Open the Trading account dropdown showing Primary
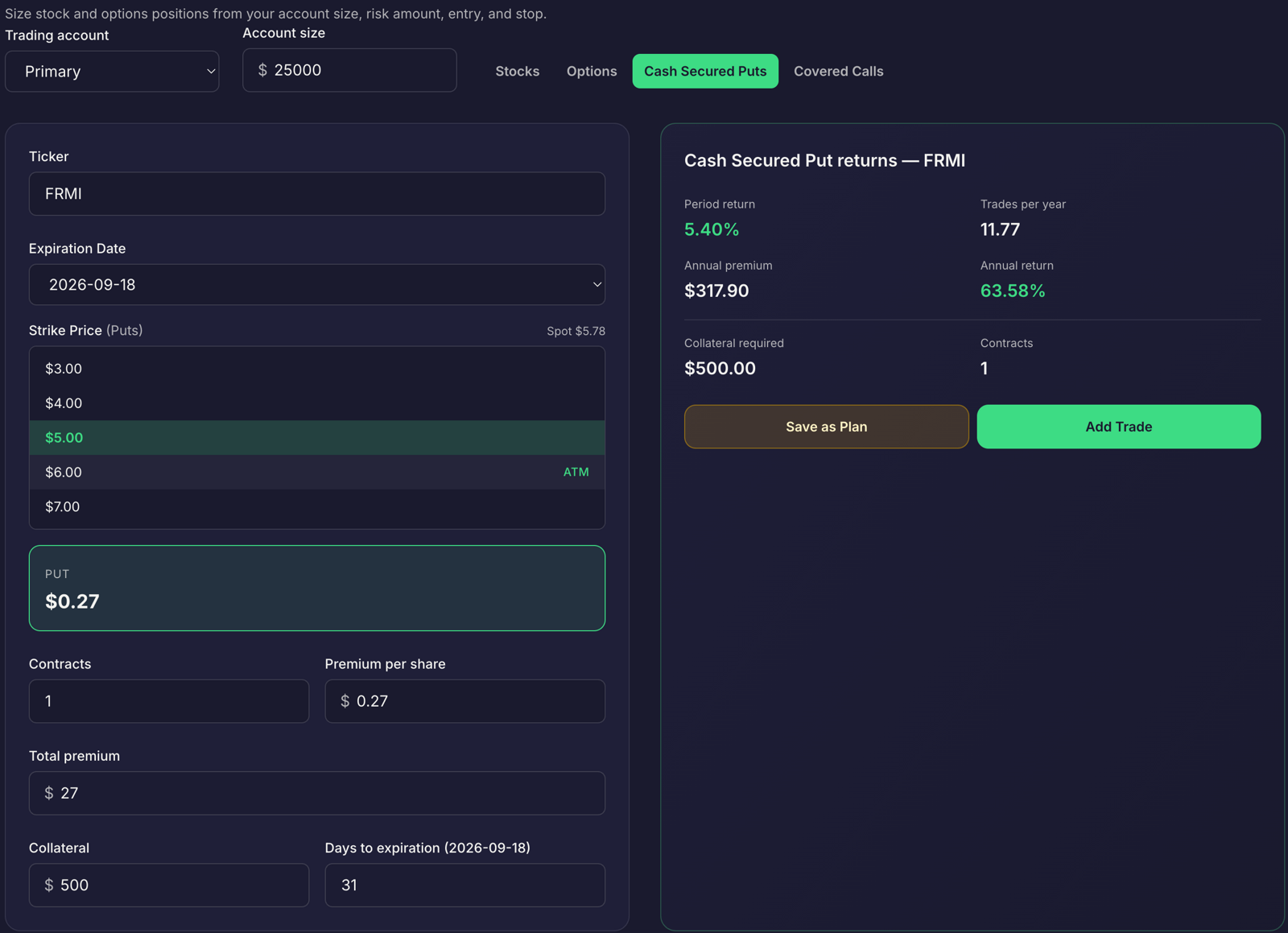 [x=112, y=72]
